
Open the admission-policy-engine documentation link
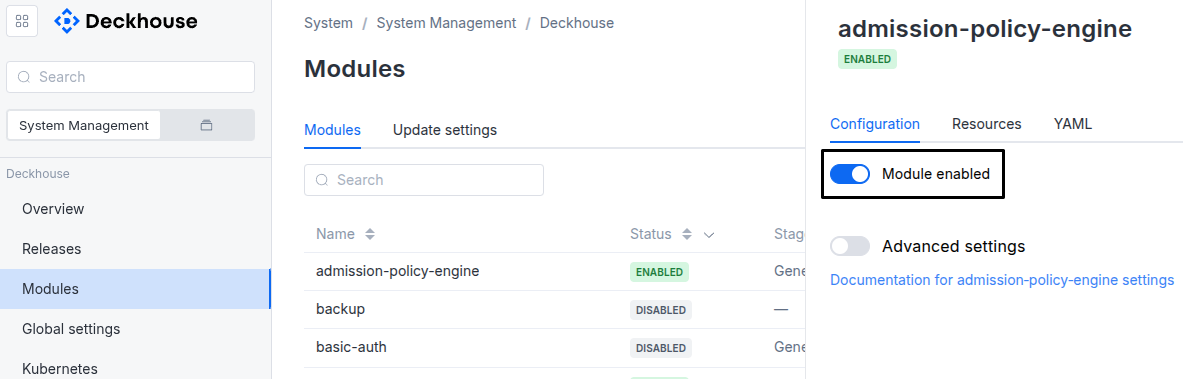point(1002,280)
